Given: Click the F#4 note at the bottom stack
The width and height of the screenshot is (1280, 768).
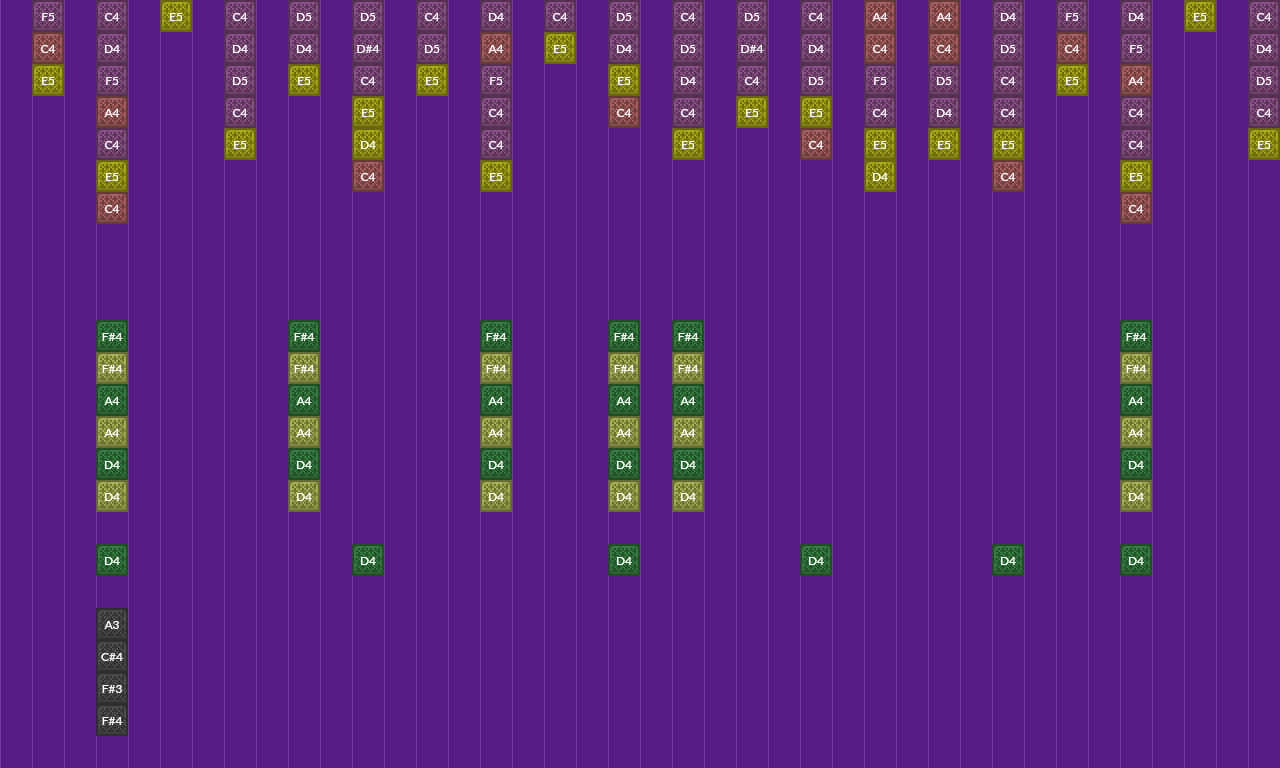Looking at the screenshot, I should pos(111,720).
